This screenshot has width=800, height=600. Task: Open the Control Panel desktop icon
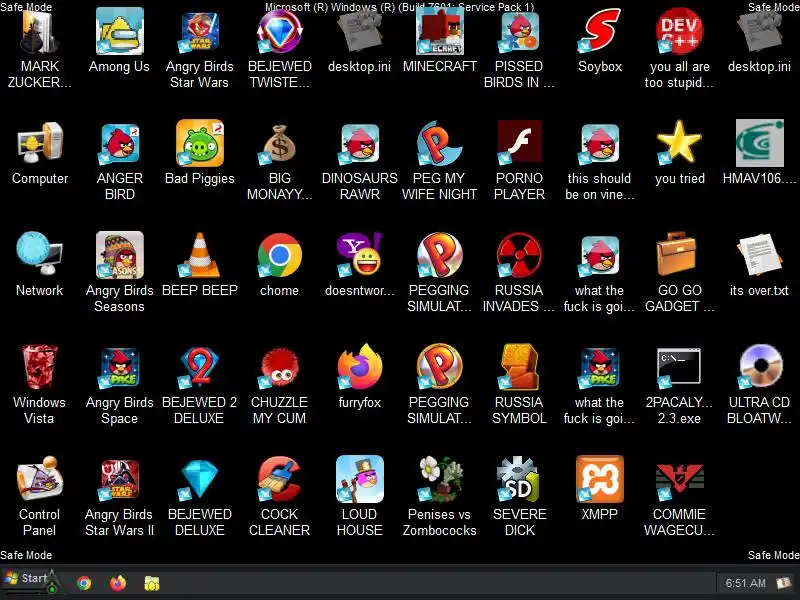(x=40, y=480)
